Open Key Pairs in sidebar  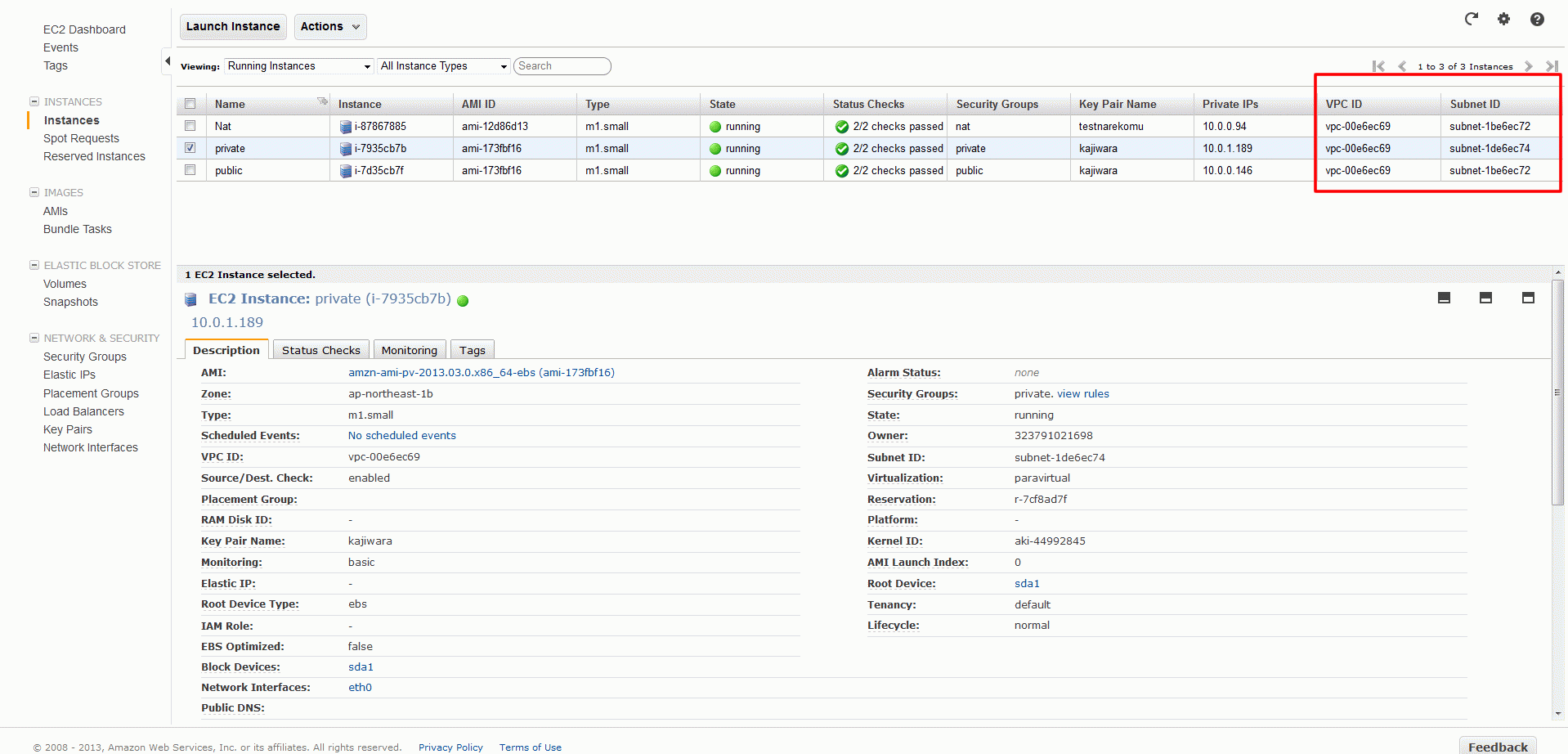coord(68,429)
